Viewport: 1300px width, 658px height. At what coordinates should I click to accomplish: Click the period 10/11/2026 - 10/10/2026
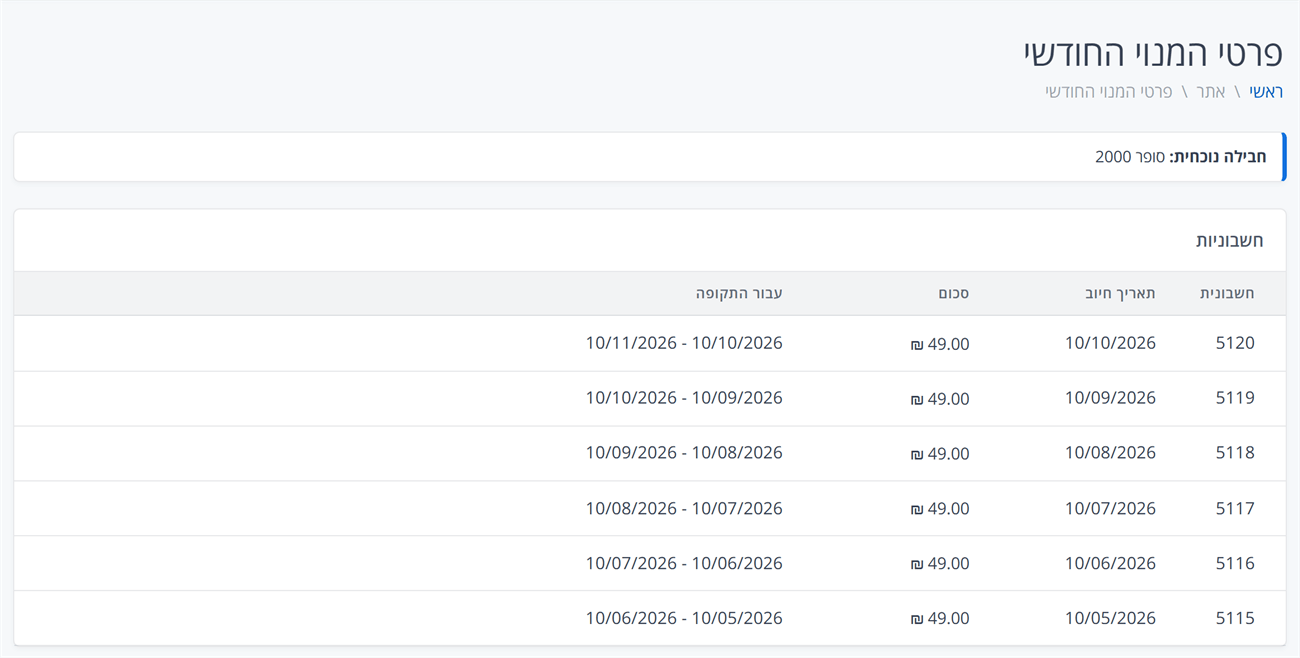pos(684,343)
